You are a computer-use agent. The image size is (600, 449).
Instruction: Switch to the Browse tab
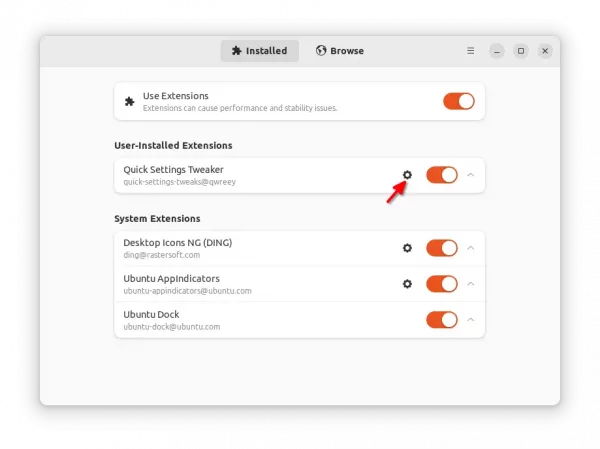[x=340, y=51]
